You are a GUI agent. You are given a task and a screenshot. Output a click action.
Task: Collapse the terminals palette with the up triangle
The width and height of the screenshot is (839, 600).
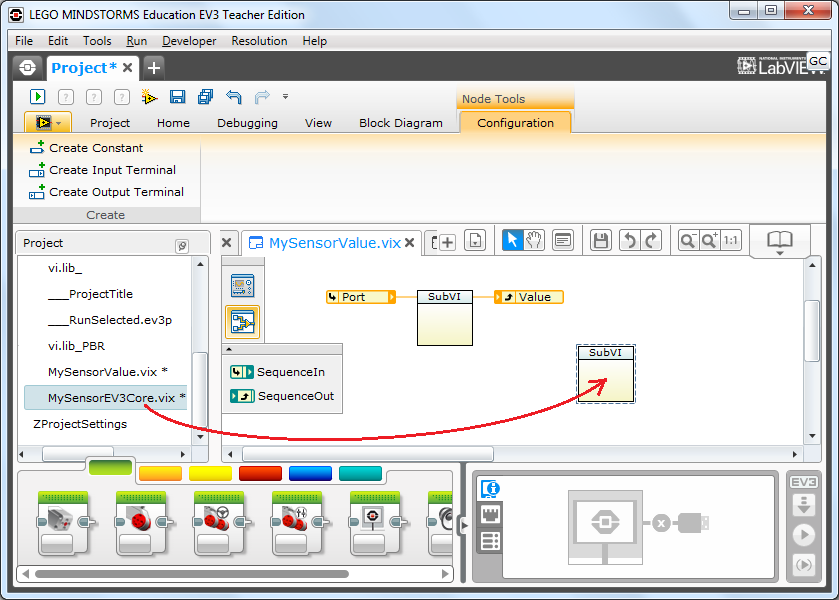(229, 350)
